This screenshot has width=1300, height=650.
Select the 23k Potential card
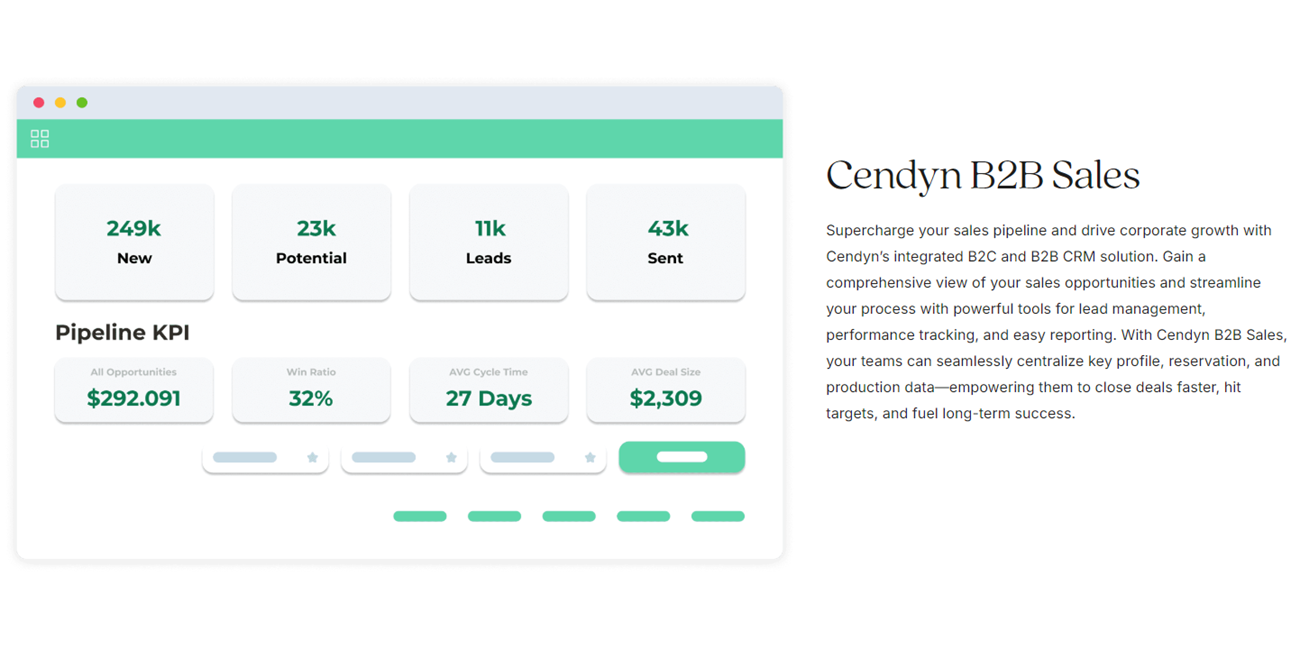(x=311, y=242)
